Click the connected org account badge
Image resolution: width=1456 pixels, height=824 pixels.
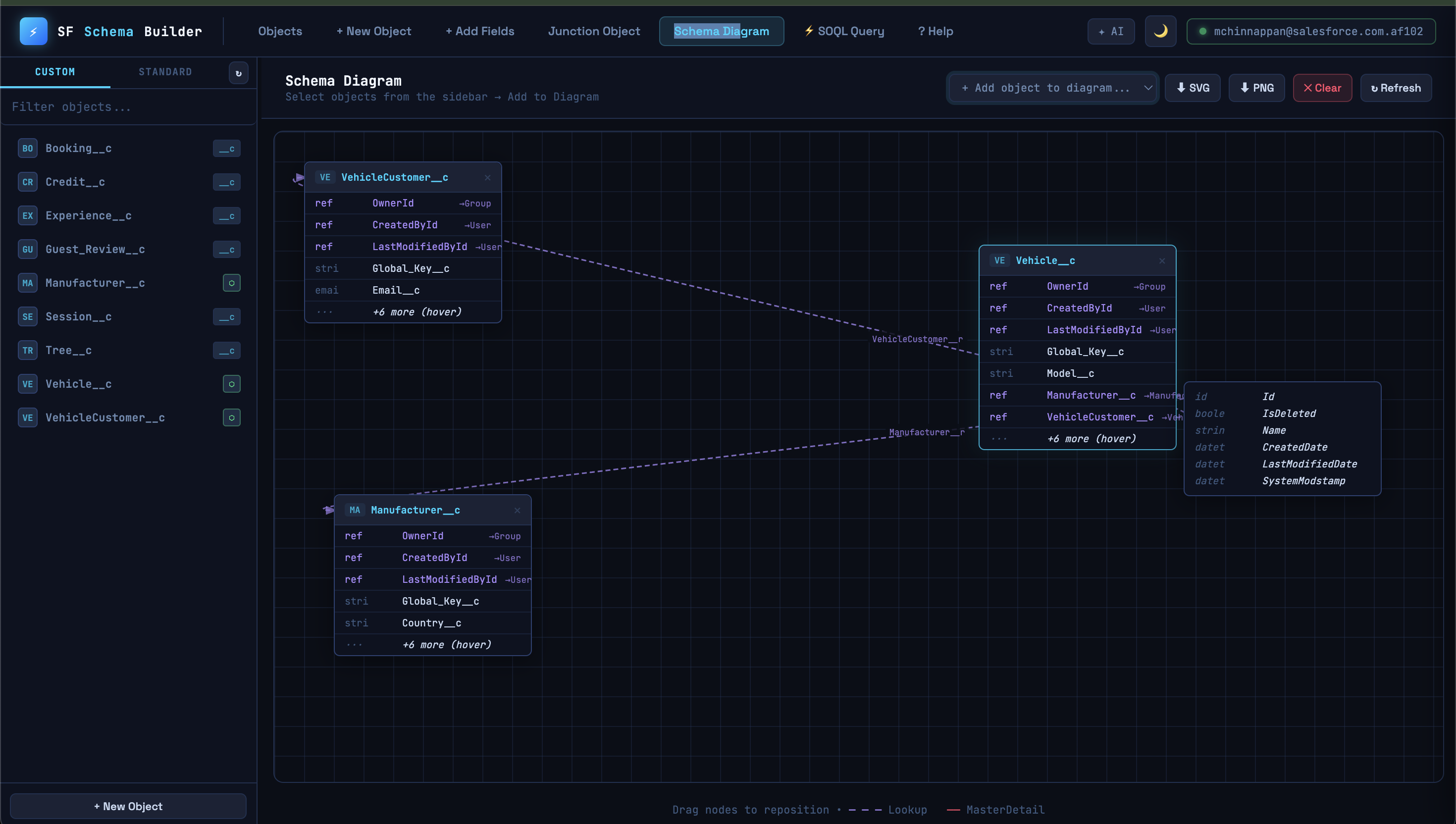1310,31
